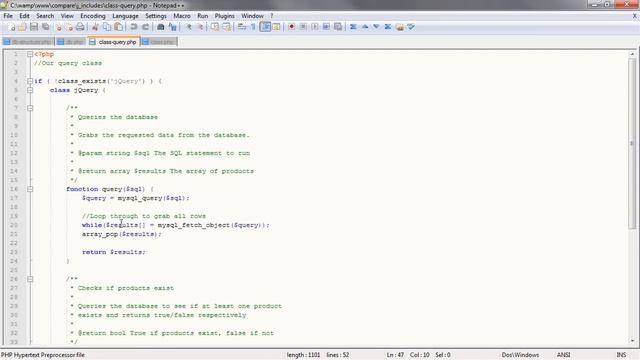Click the User Defined Language toolbar icon
640x360 pixels.
pos(277,27)
